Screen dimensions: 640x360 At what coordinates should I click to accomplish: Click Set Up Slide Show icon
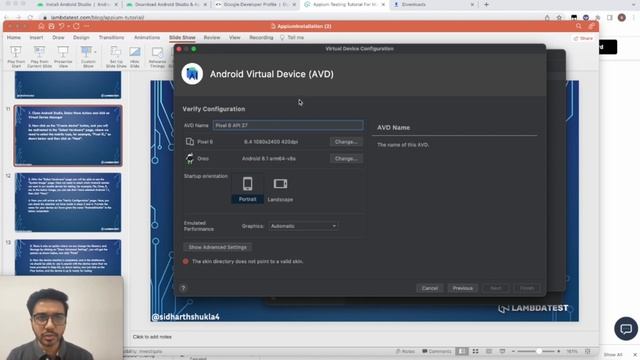click(x=116, y=57)
